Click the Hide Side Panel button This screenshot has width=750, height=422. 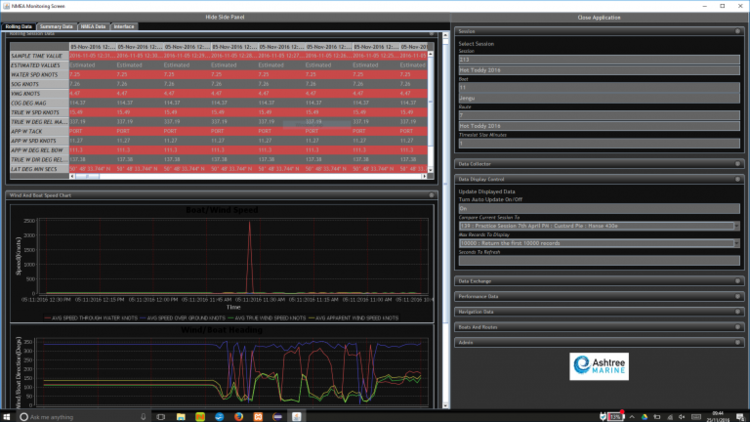coord(225,17)
